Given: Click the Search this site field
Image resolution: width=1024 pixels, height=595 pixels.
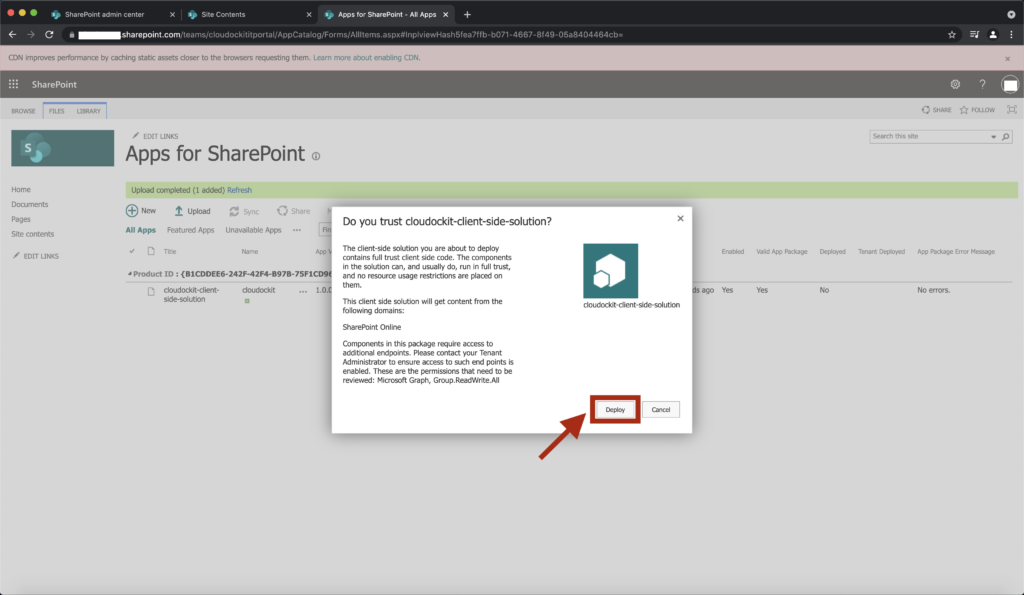Looking at the screenshot, I should 929,137.
